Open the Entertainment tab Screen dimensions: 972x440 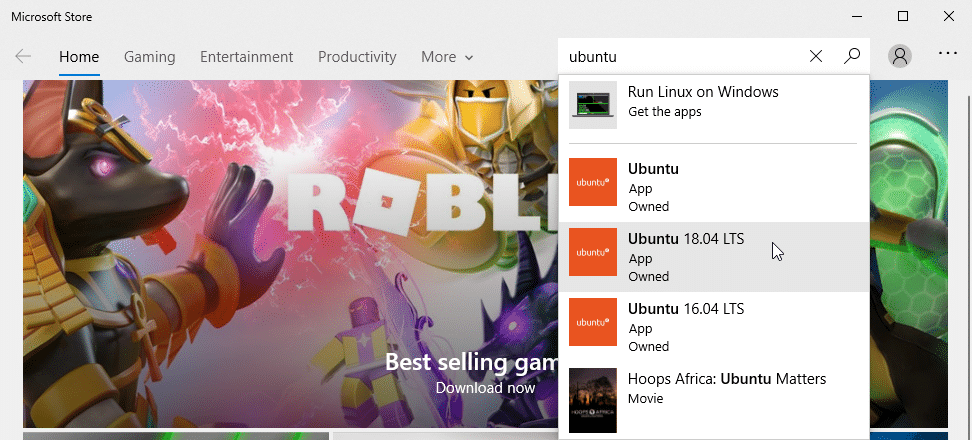click(246, 57)
